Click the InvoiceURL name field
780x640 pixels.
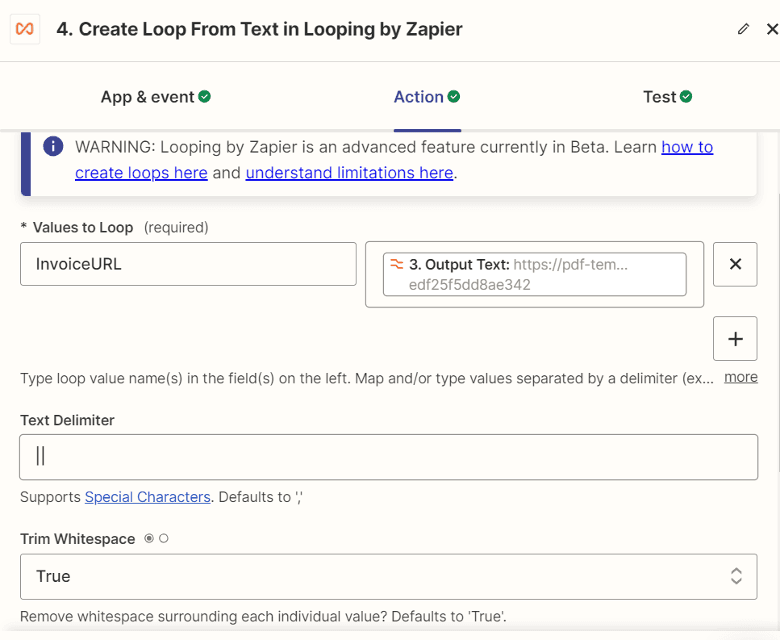(188, 264)
